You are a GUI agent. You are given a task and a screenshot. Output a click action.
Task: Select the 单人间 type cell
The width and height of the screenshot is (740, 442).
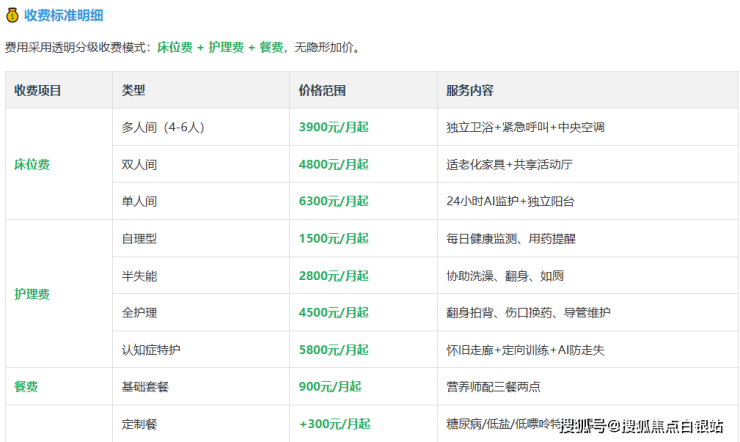click(x=139, y=201)
